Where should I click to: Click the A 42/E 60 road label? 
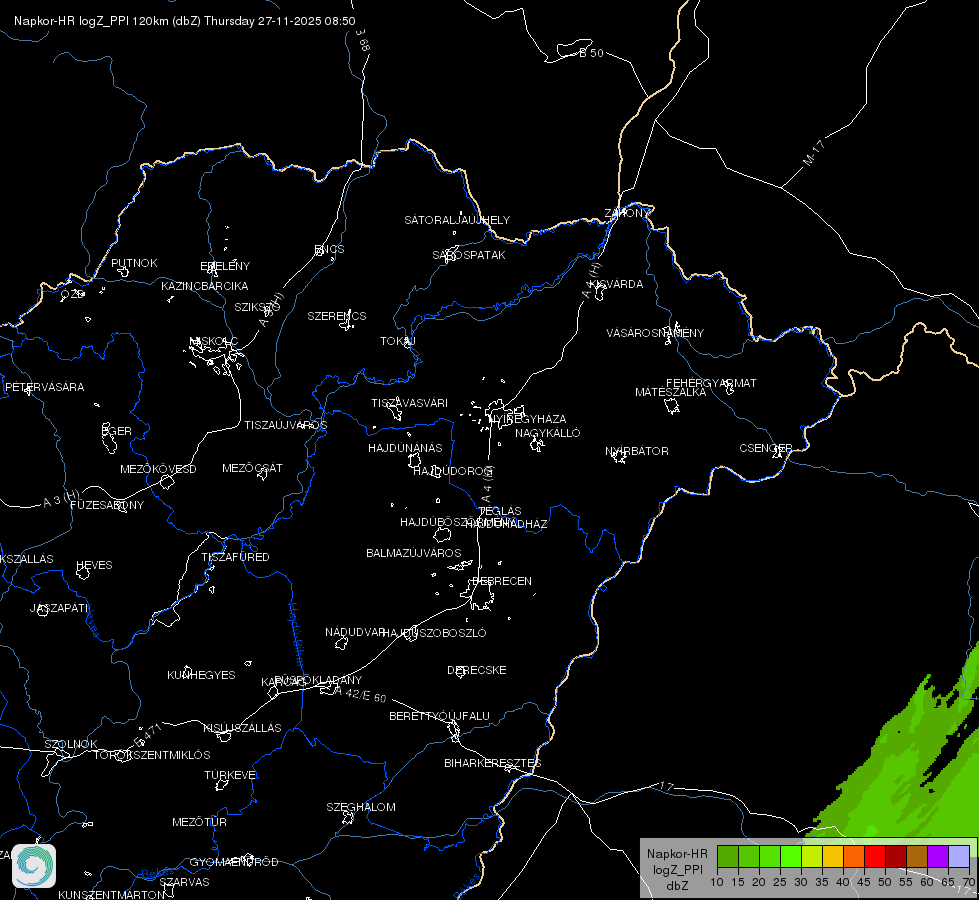click(x=360, y=694)
